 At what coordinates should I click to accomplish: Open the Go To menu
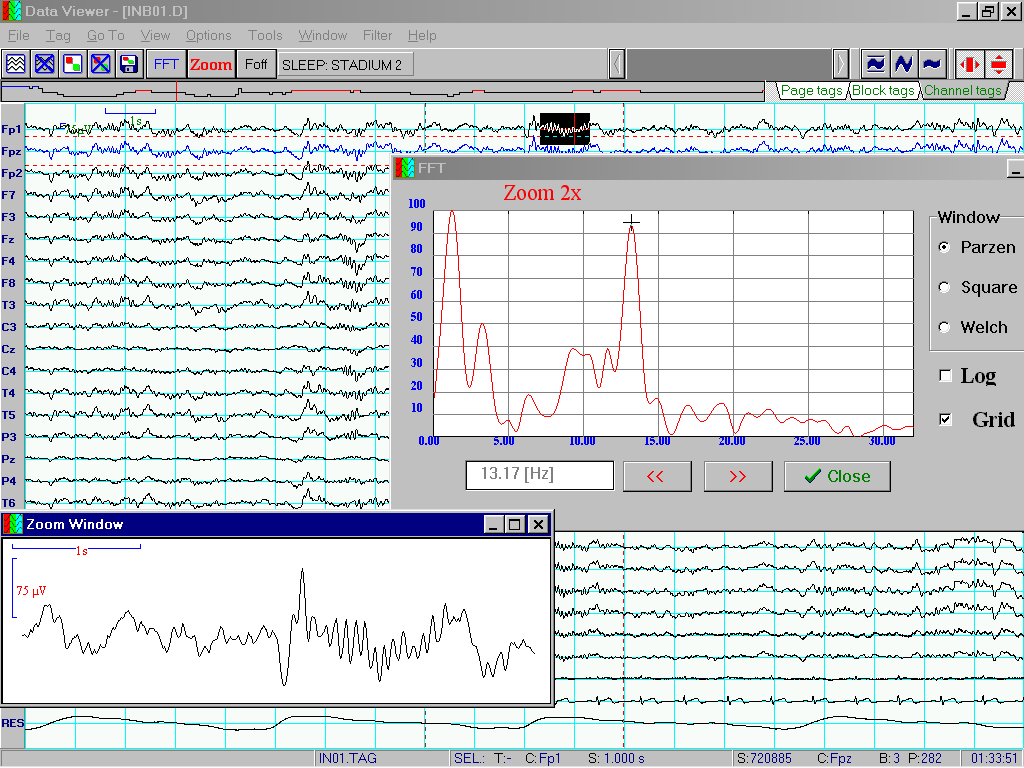click(x=105, y=35)
